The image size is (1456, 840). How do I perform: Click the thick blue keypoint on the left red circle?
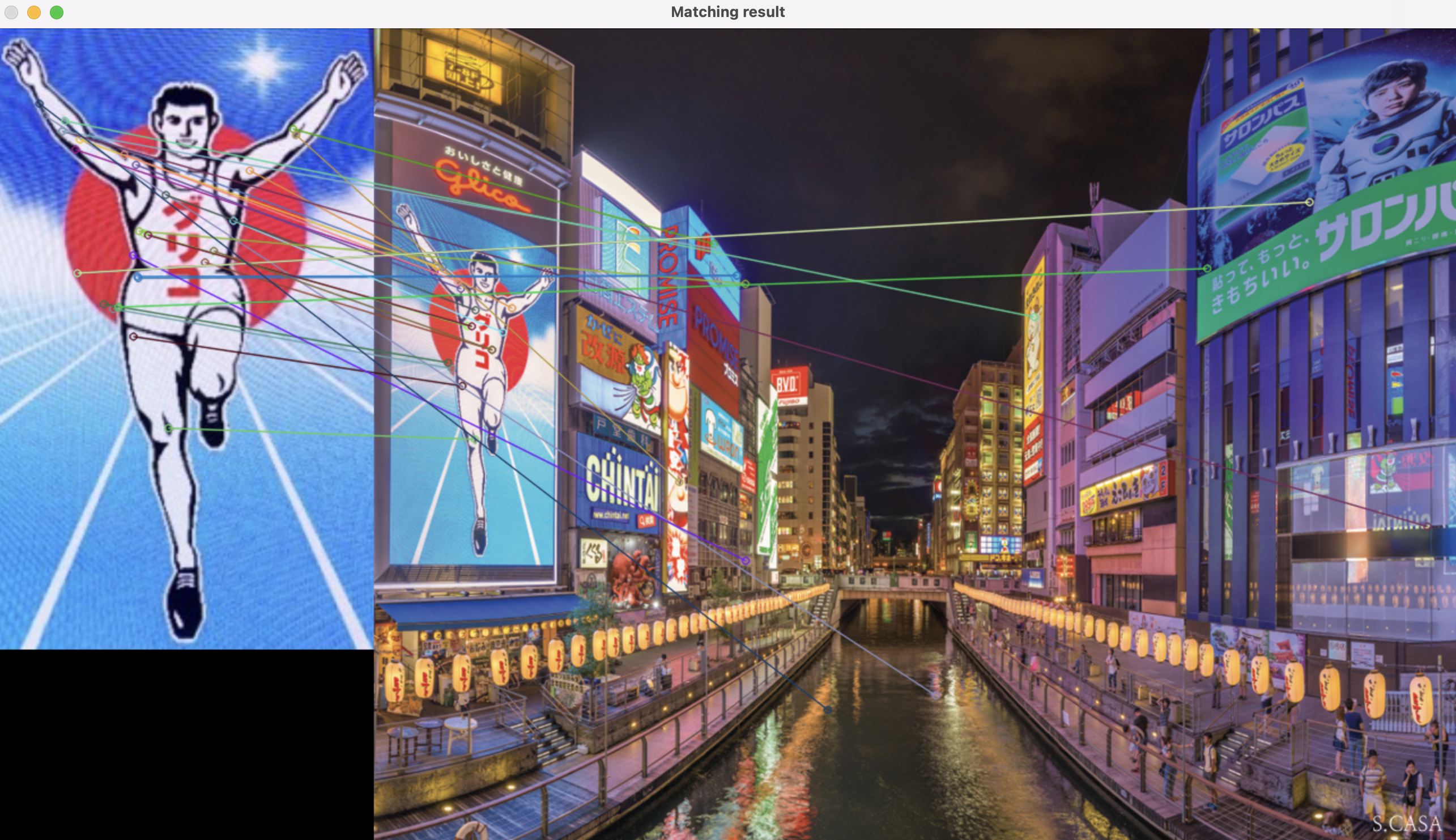click(138, 278)
